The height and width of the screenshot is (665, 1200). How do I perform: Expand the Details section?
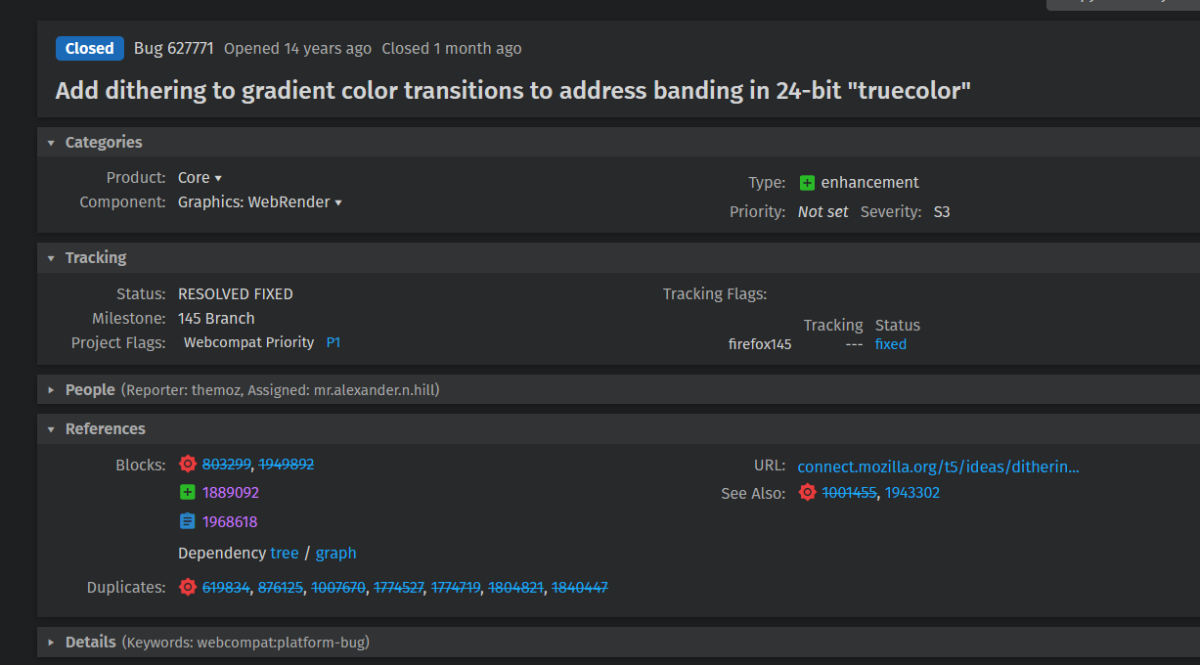coord(51,642)
